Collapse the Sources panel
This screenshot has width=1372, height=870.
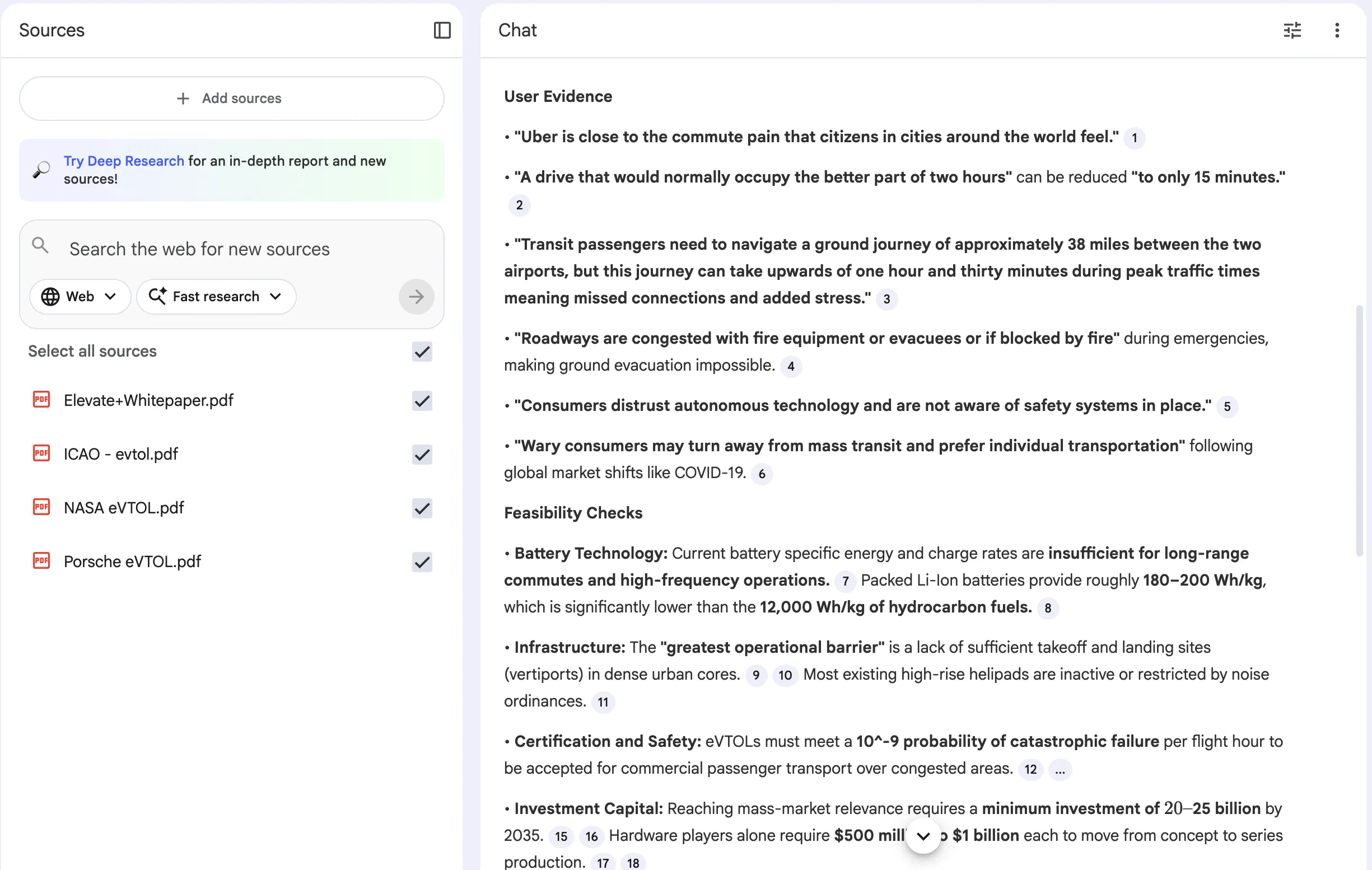(442, 30)
